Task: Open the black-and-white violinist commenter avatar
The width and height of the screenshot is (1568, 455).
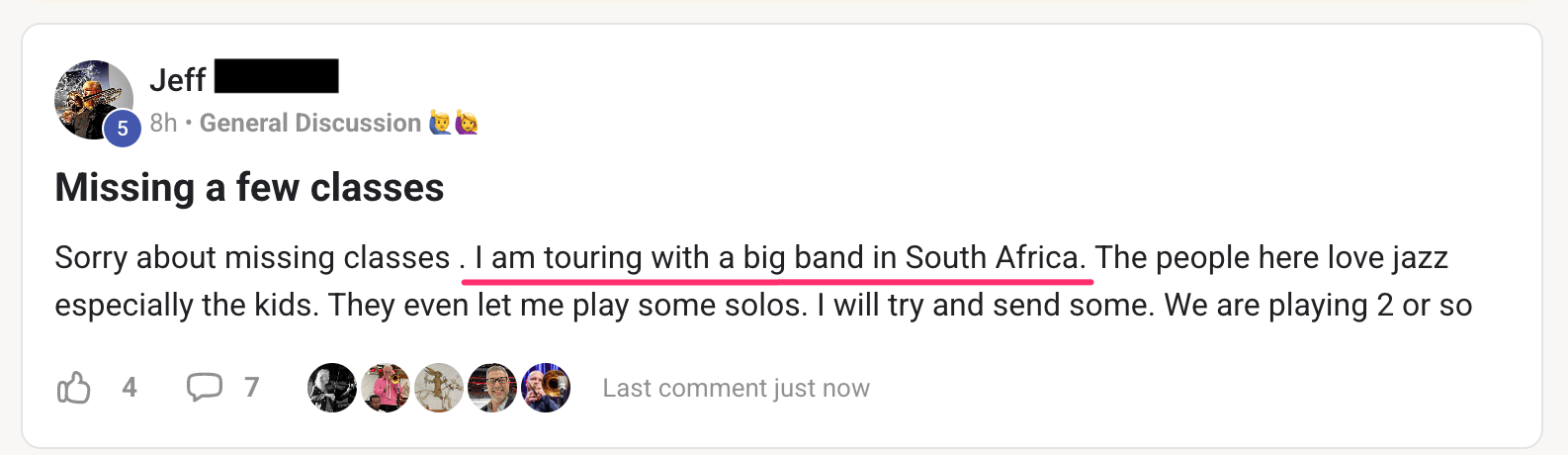Action: [x=332, y=388]
